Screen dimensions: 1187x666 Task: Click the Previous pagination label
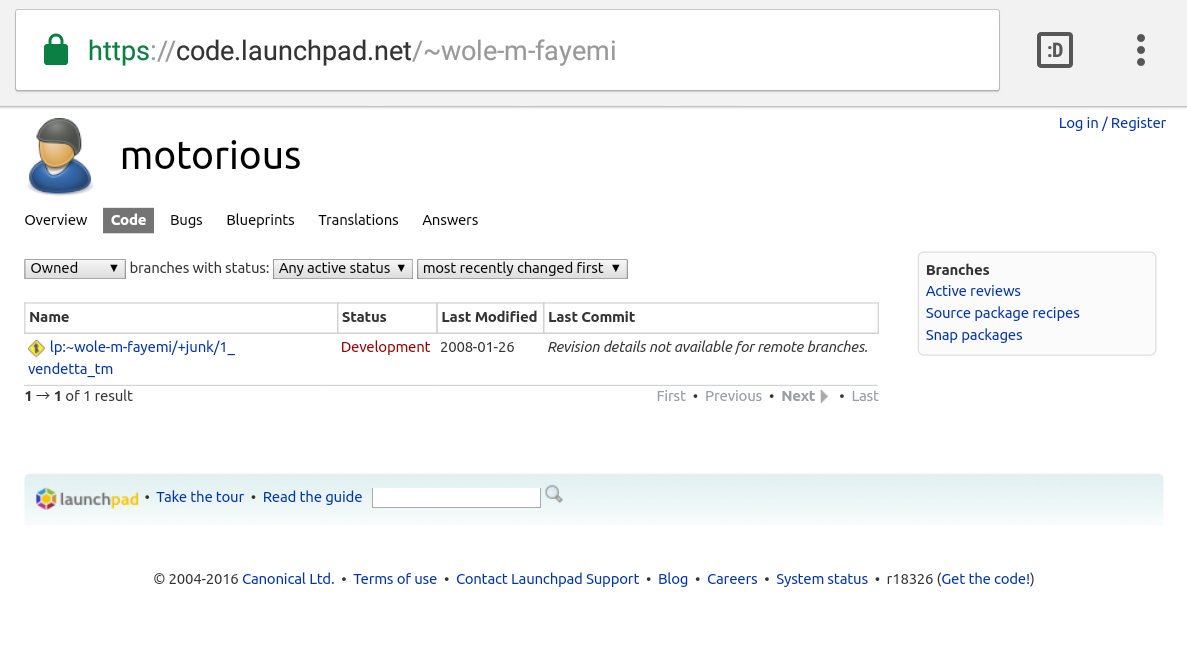733,396
